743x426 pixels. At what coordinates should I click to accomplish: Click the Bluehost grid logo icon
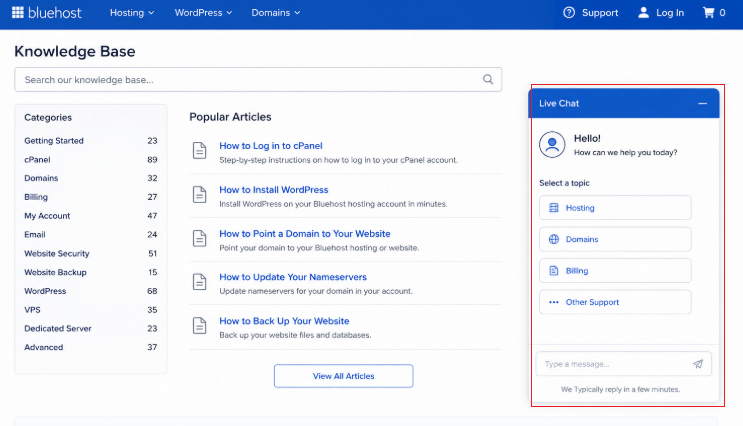(x=18, y=12)
